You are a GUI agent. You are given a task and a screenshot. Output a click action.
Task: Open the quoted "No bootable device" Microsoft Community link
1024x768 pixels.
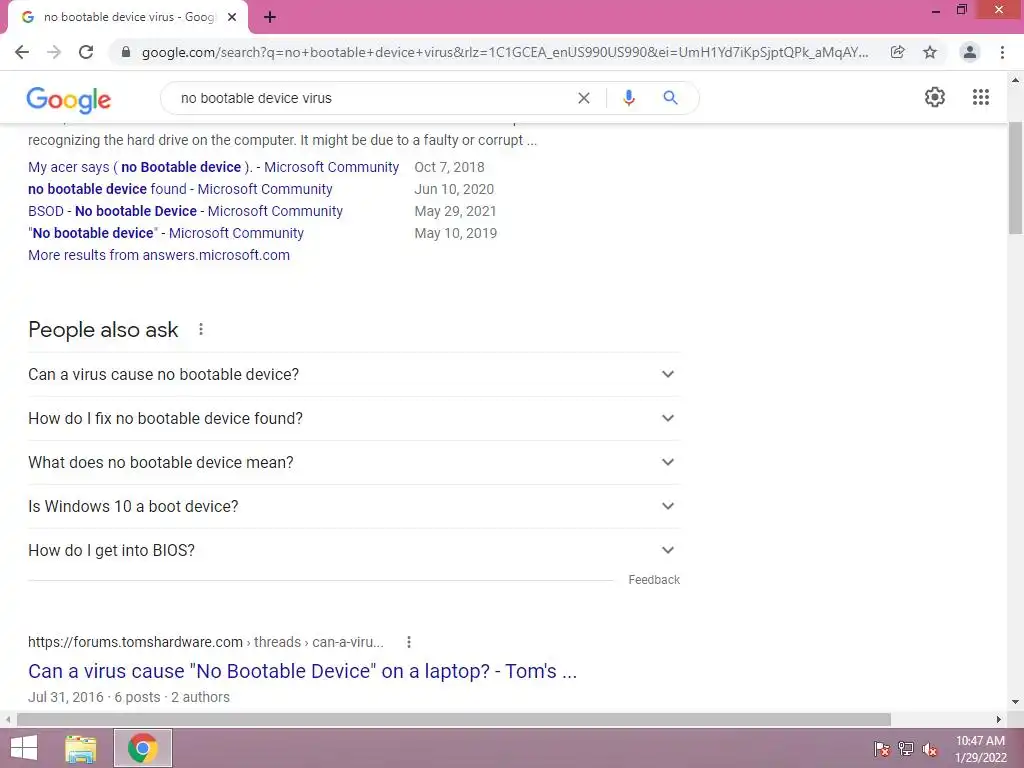coord(166,233)
